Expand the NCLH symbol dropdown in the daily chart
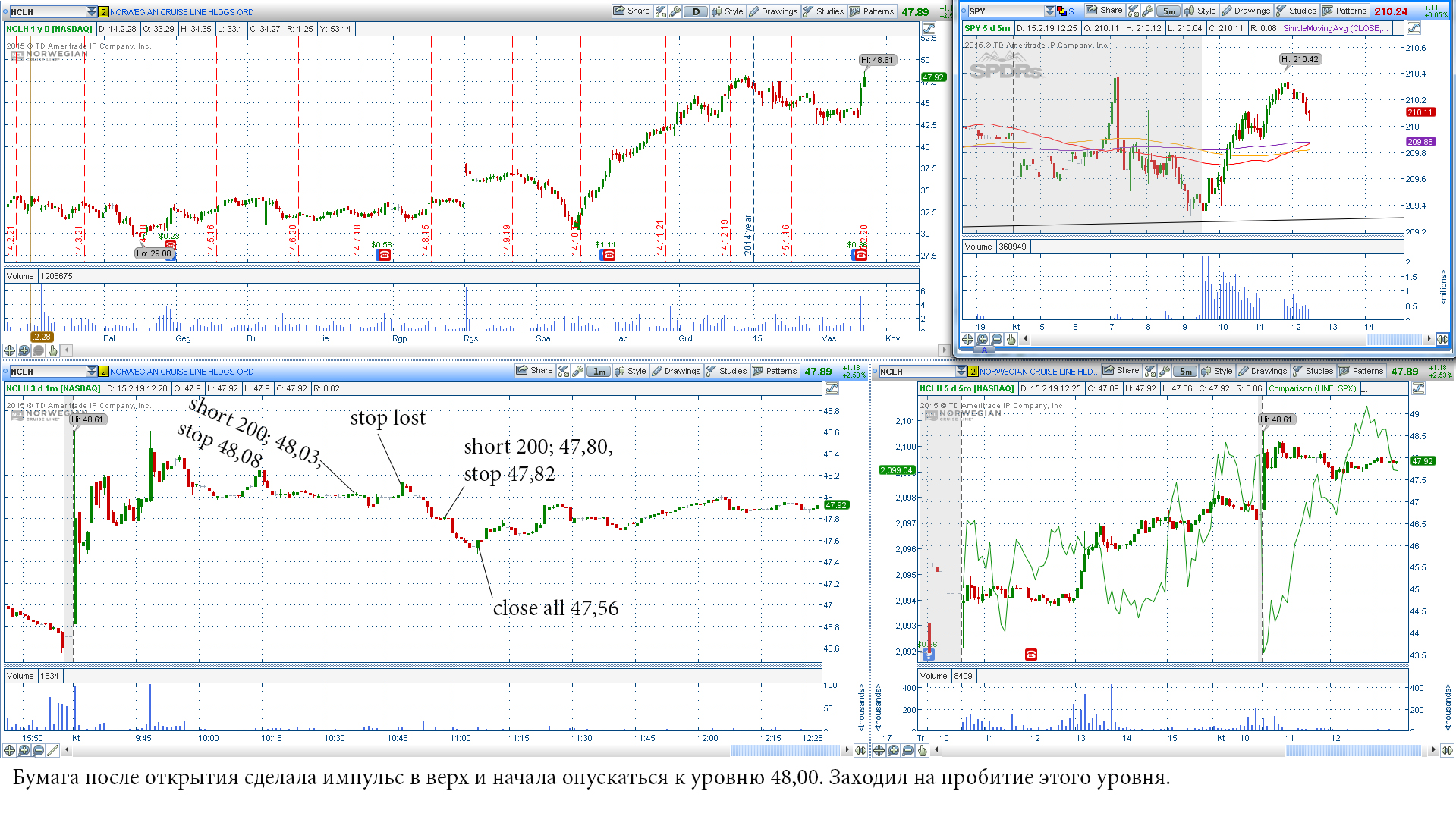This screenshot has height=829, width=1456. (92, 11)
